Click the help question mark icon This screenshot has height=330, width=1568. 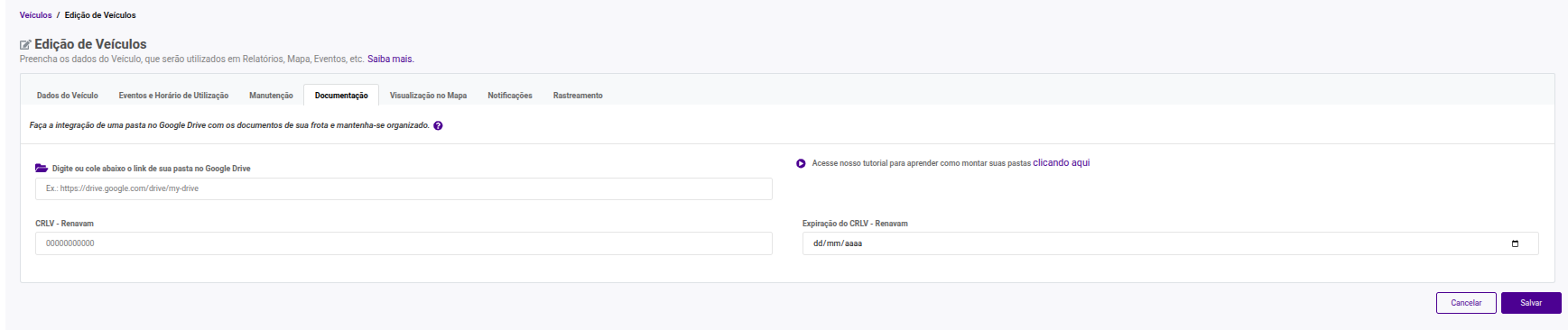438,125
